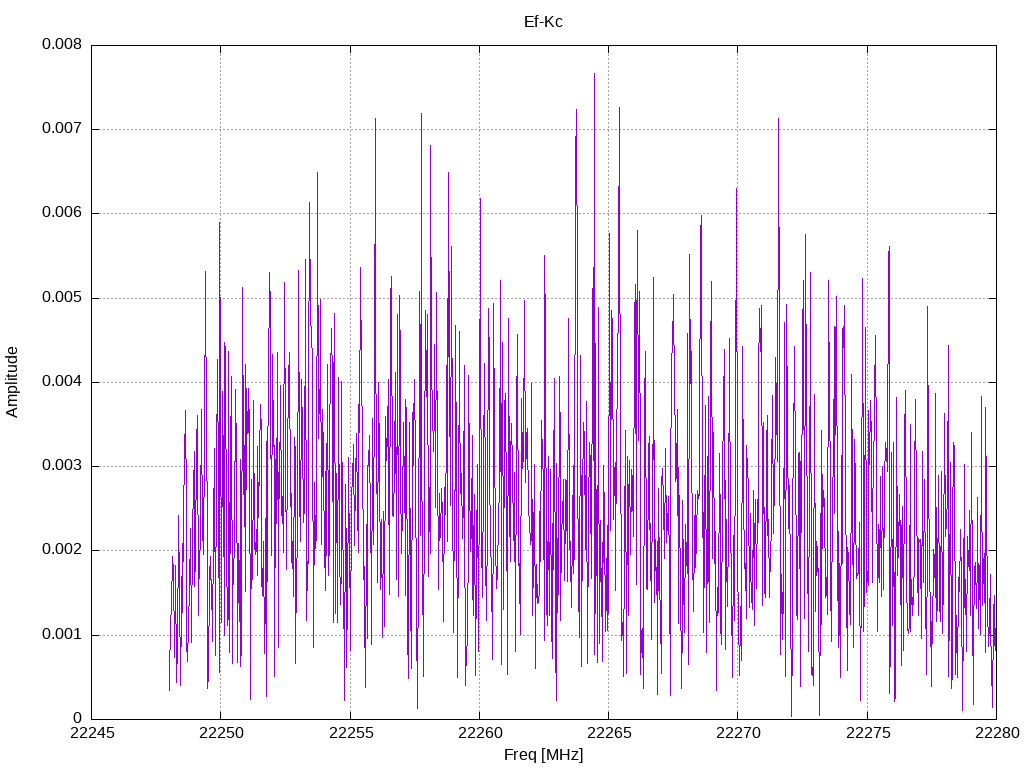Click the x-axis tick 22260
Viewport: 1024px width, 768px height.
click(x=479, y=733)
